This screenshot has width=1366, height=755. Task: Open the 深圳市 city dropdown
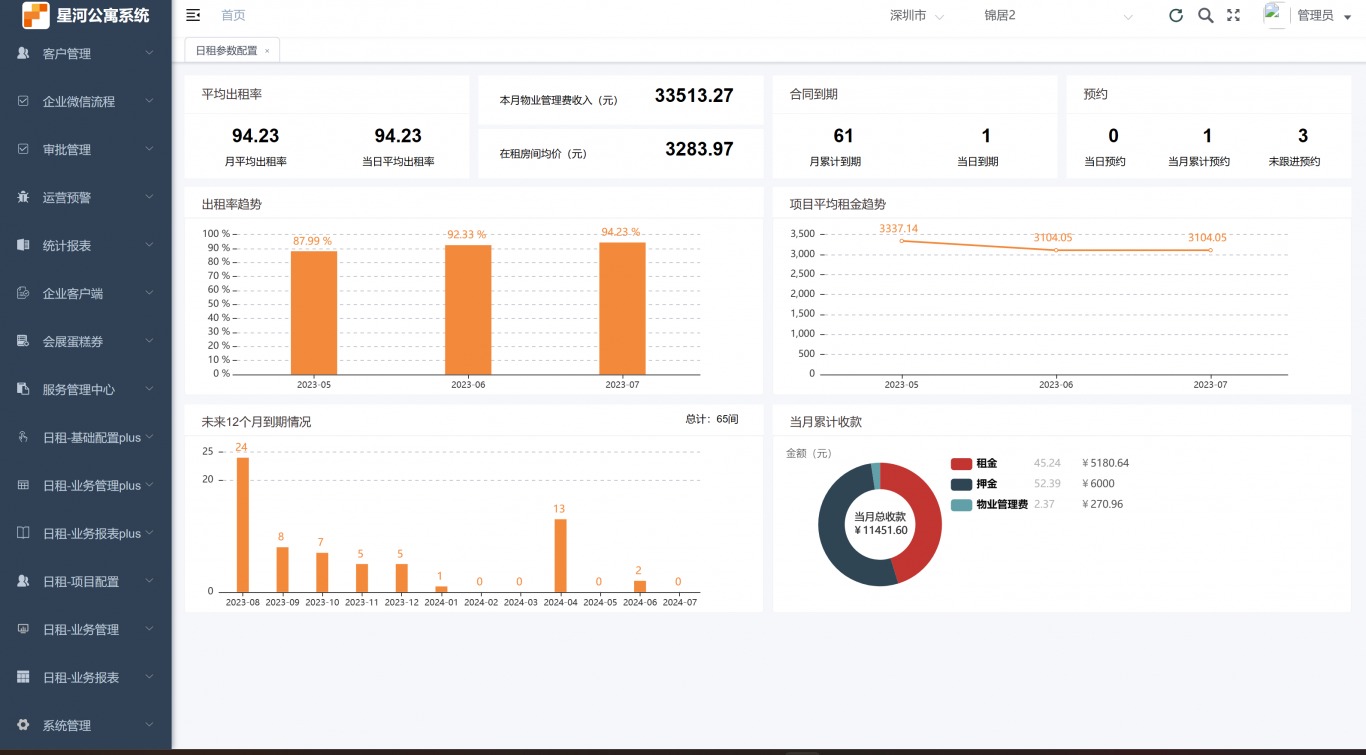point(916,15)
